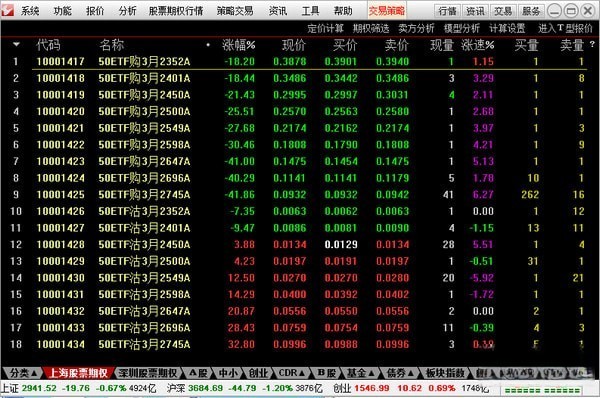The height and width of the screenshot is (398, 600).
Task: Switch to 创业 tab
Action: pos(258,373)
